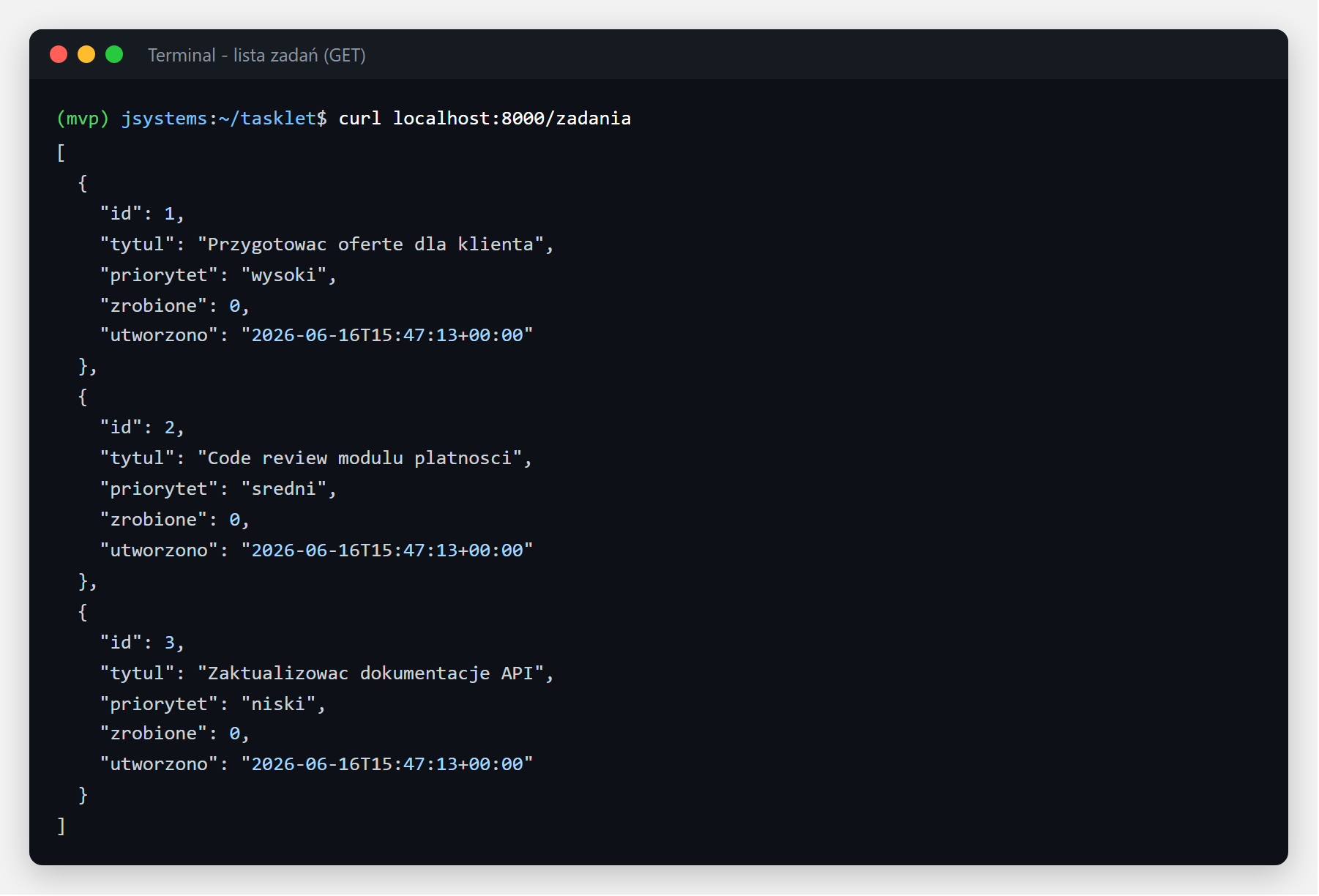Click the closing bracket of the JSON array

(61, 826)
